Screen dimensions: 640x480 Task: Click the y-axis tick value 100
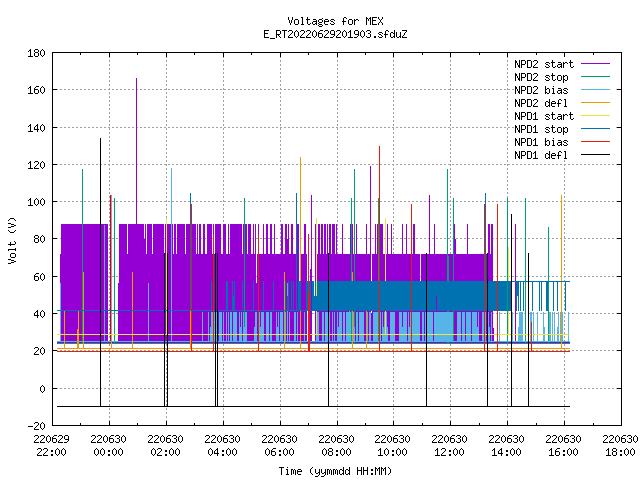coord(36,202)
